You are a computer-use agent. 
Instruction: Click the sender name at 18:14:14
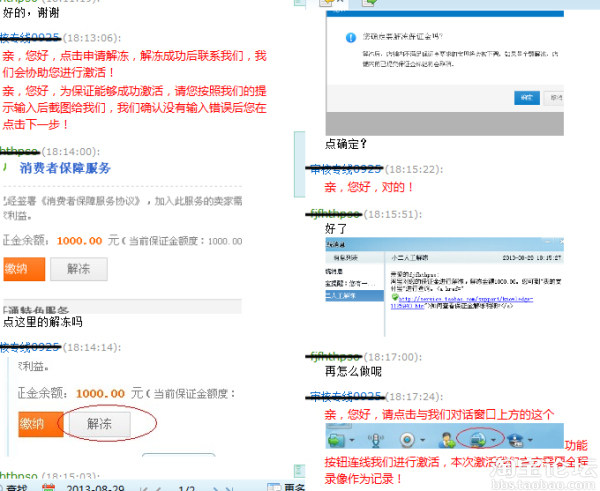tap(30, 347)
